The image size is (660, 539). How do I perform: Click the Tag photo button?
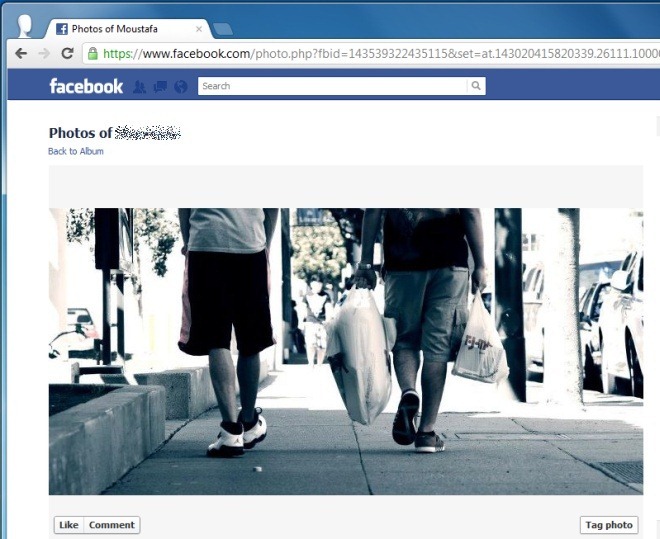609,525
